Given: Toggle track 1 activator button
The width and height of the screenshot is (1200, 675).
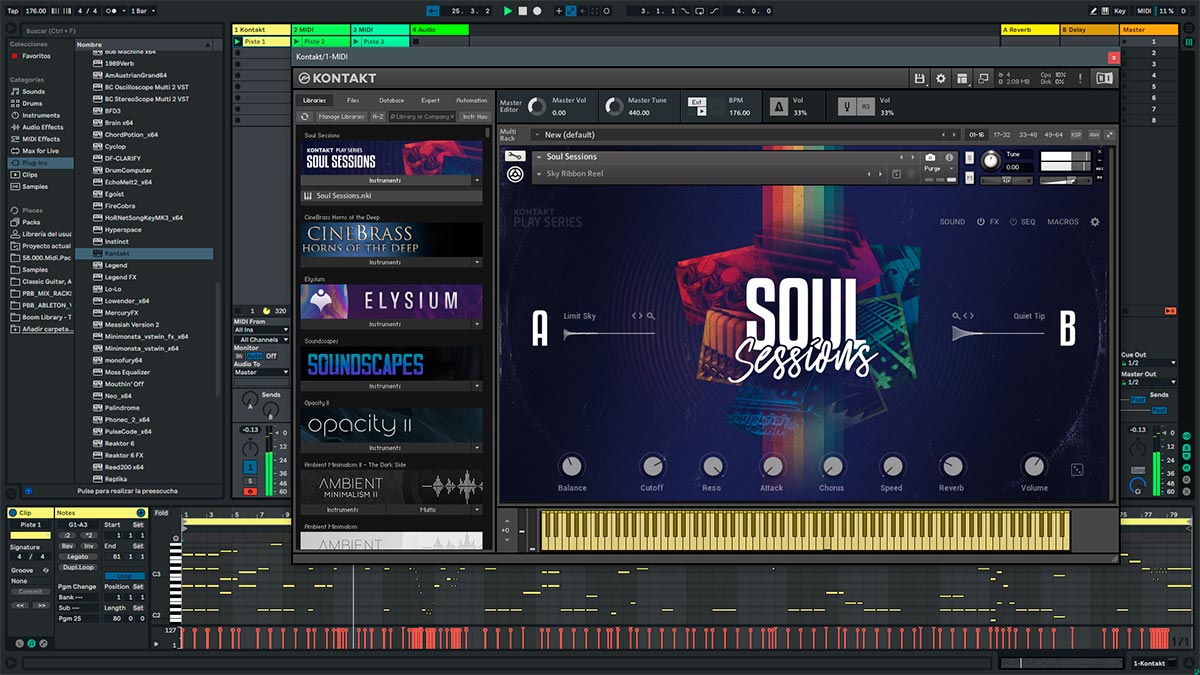Looking at the screenshot, I should pyautogui.click(x=249, y=466).
